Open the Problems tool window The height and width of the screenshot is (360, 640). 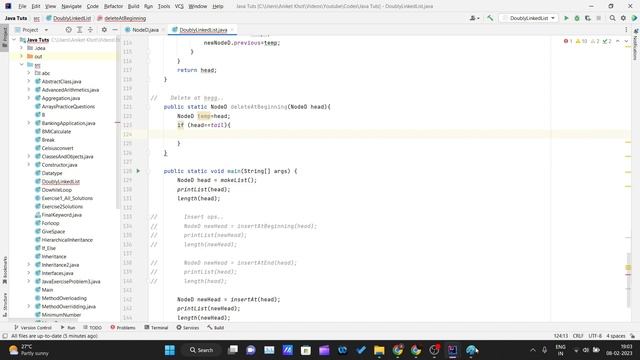(122, 328)
